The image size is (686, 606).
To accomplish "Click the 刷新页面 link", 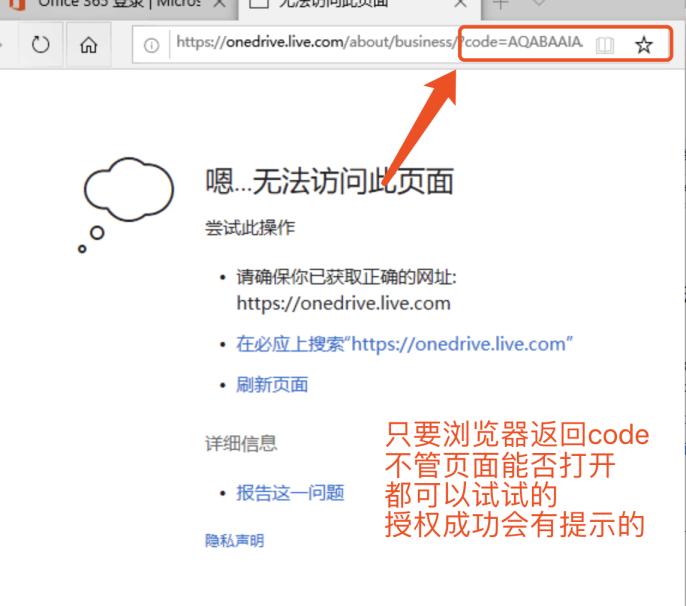I will 272,385.
